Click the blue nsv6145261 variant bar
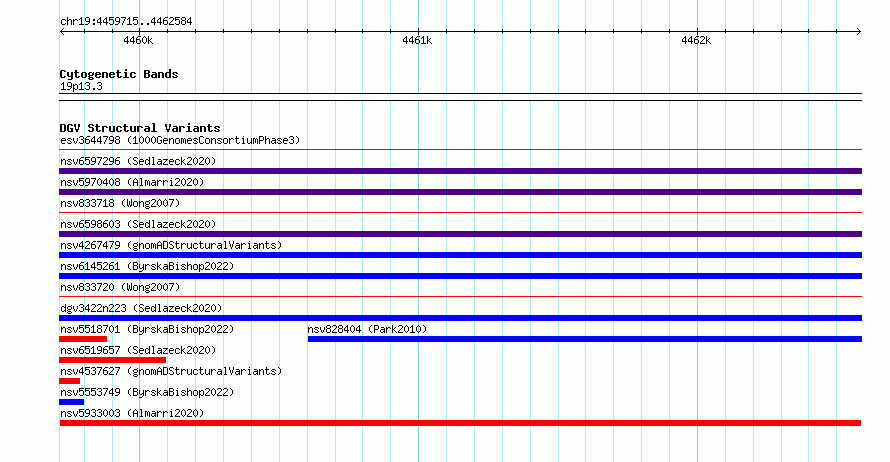 point(460,276)
